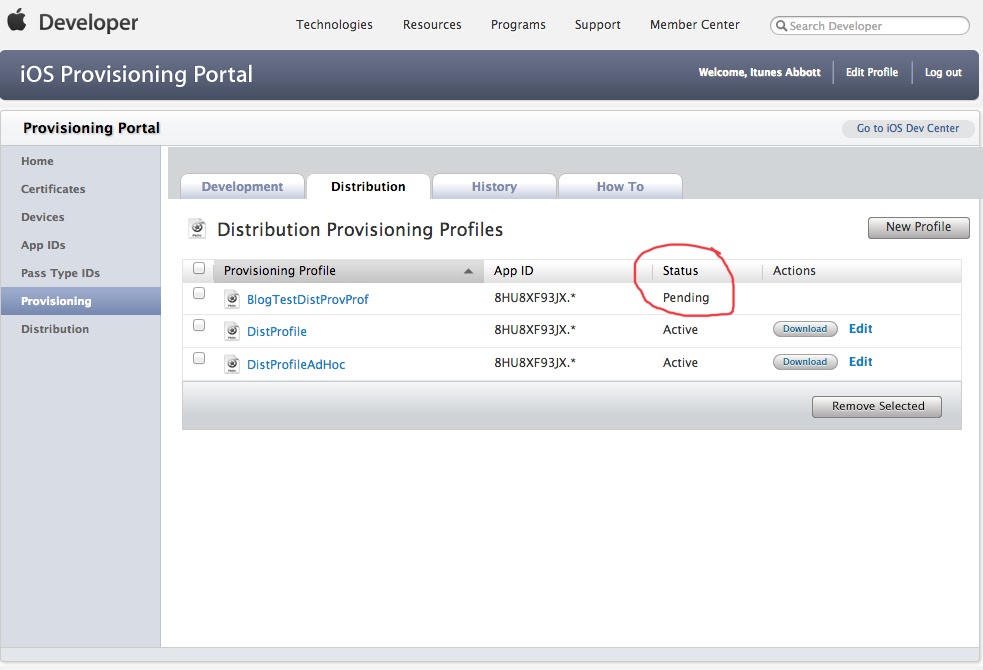Click the Actions column header
Image resolution: width=983 pixels, height=670 pixels.
[794, 271]
